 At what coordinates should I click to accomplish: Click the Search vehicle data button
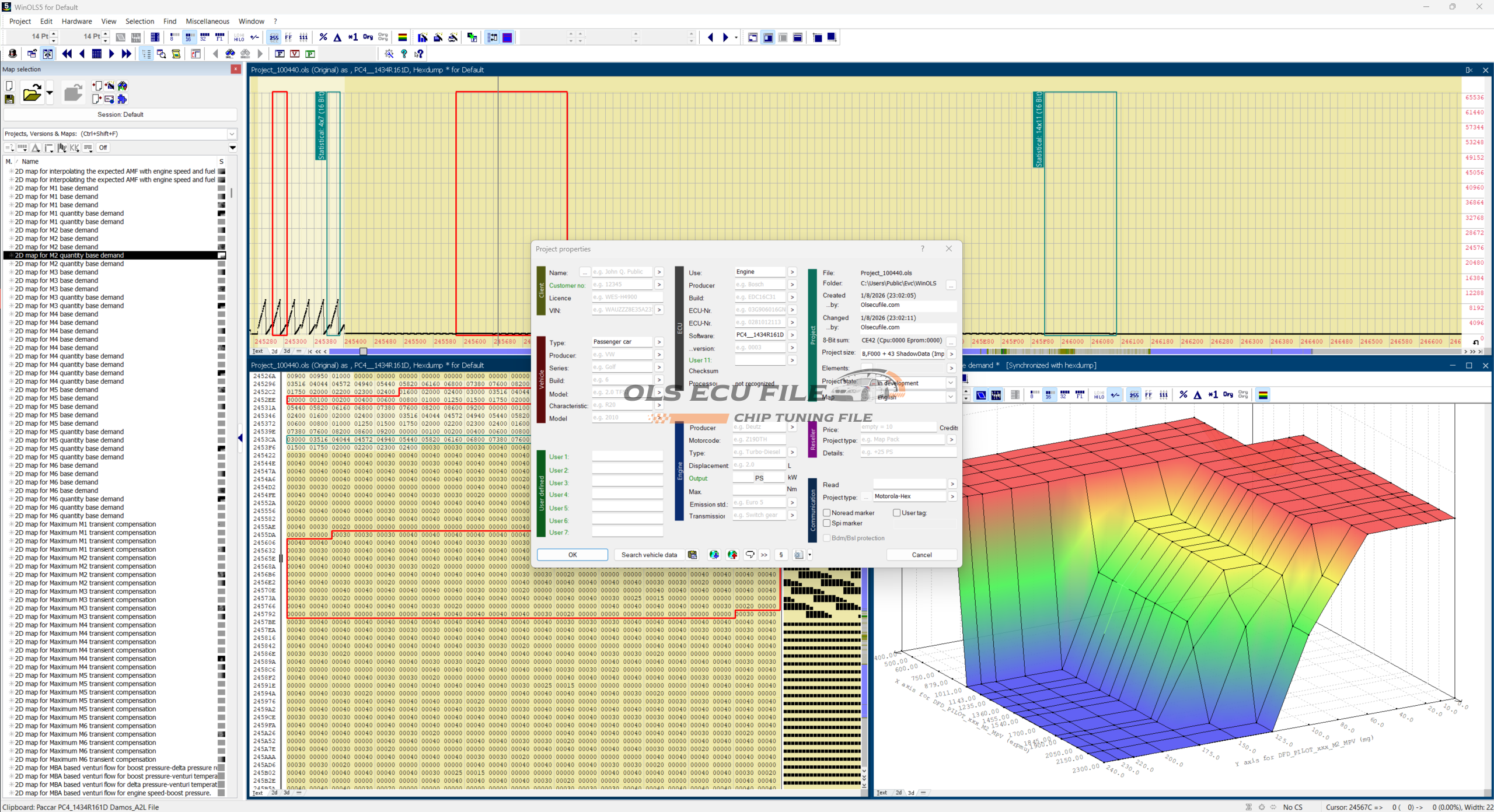pyautogui.click(x=649, y=555)
